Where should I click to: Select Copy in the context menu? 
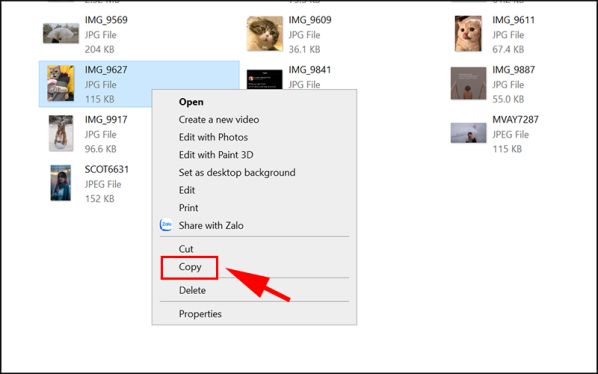190,267
